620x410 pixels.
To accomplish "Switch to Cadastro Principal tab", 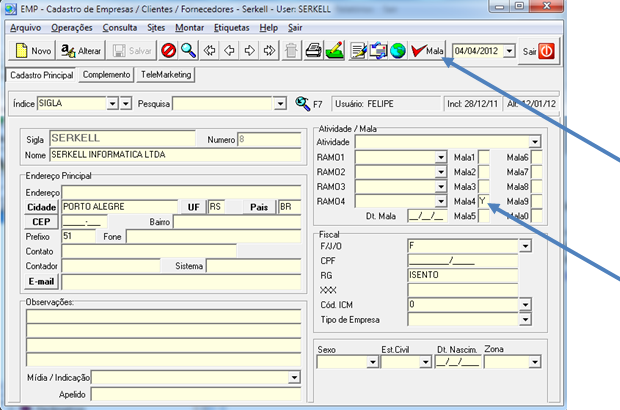I will coord(42,75).
